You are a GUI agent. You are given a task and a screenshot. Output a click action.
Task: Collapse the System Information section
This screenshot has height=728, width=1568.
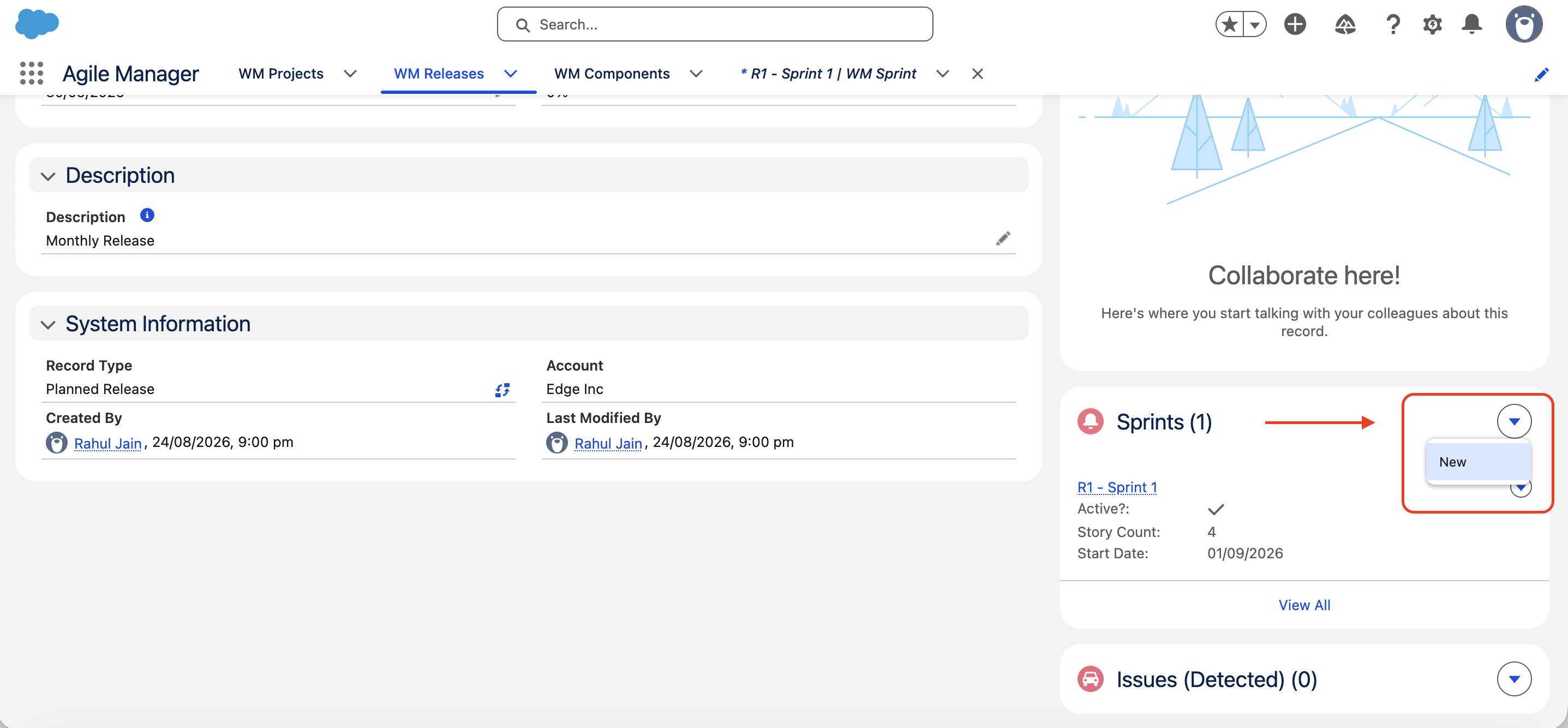(48, 324)
